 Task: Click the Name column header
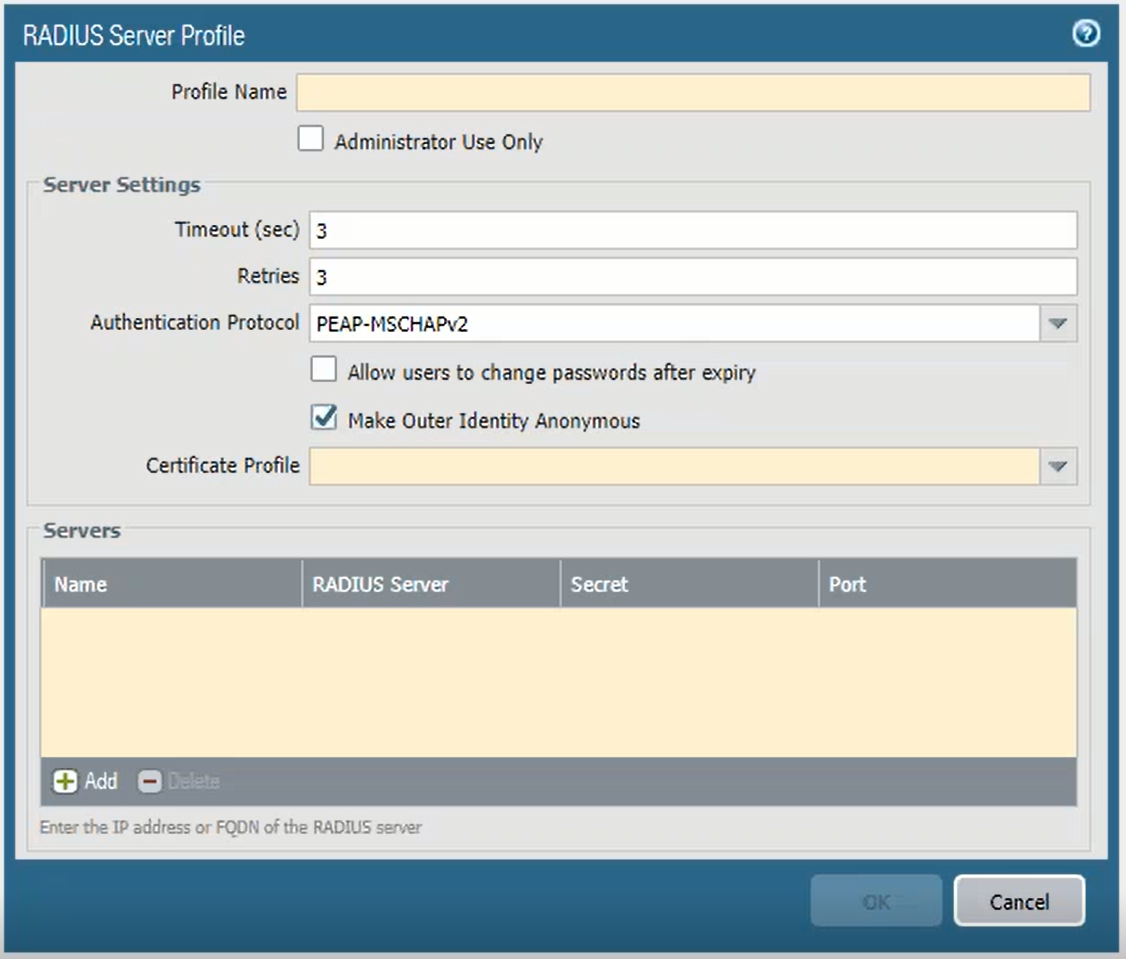[171, 584]
